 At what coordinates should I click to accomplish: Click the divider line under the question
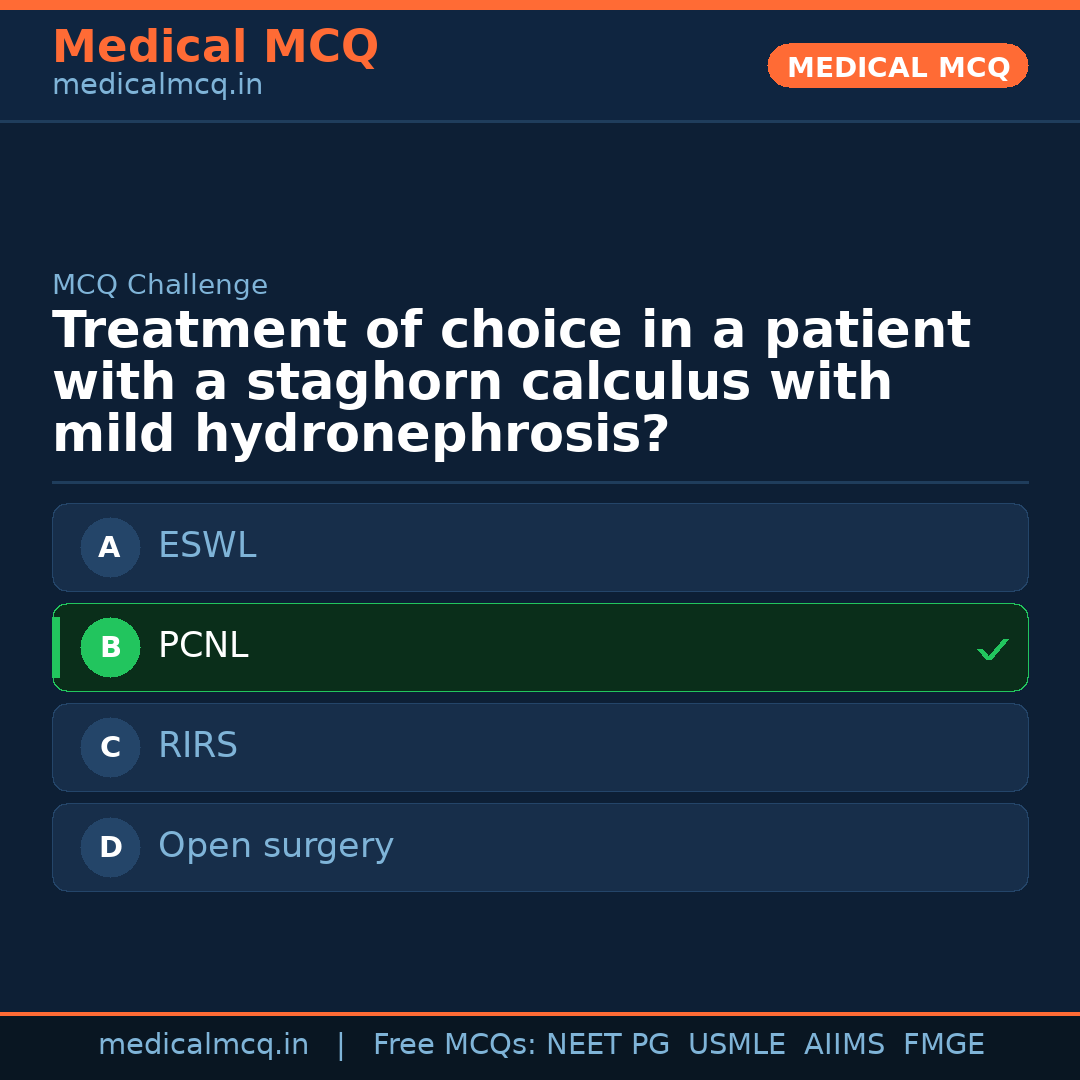(540, 482)
